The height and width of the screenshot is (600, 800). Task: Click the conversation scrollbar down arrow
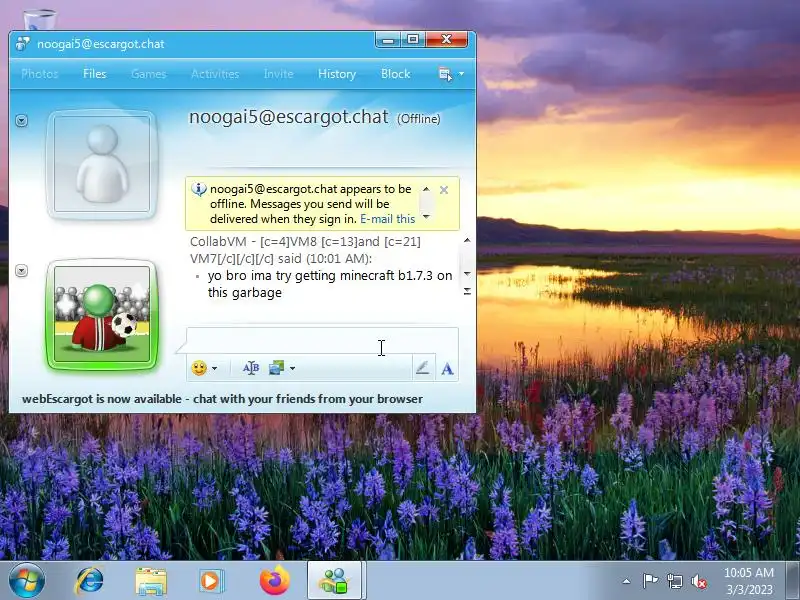pyautogui.click(x=467, y=274)
